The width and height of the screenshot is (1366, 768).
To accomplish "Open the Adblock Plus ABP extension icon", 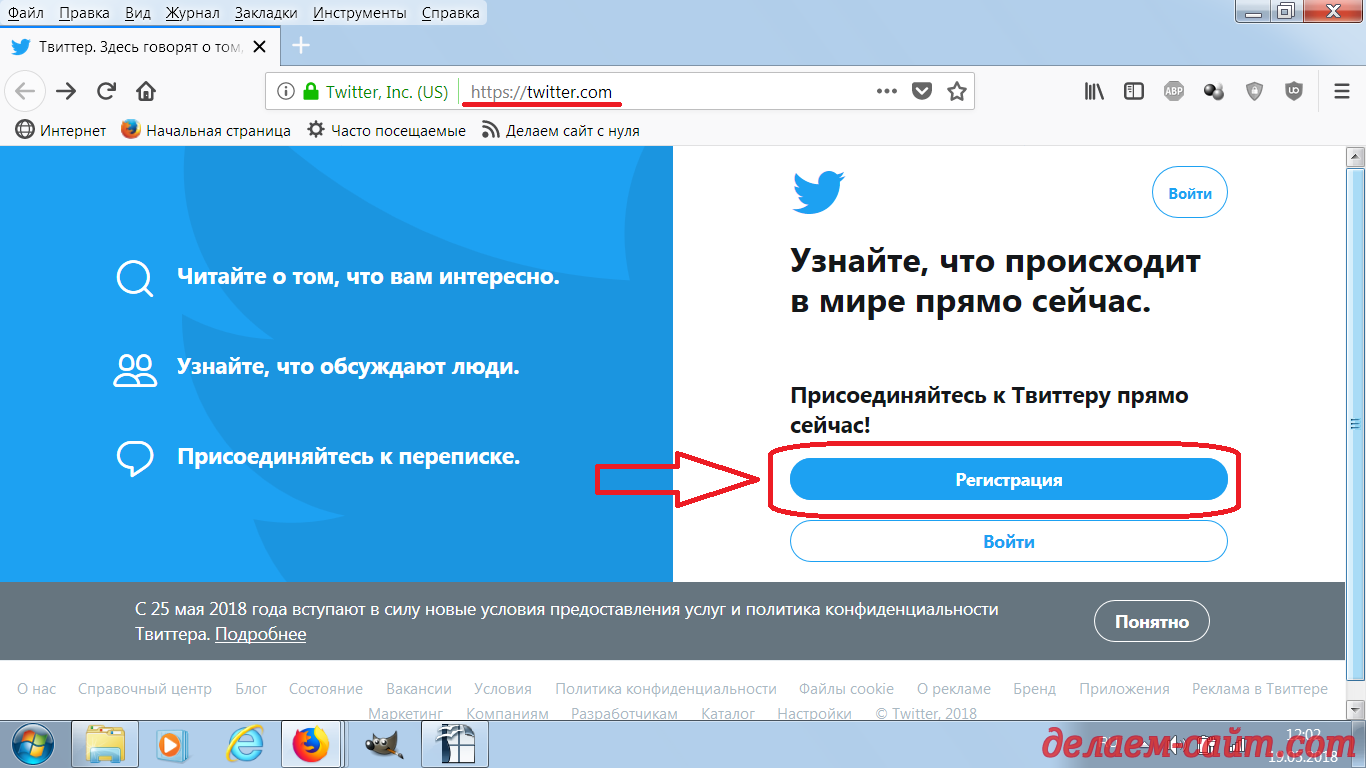I will pos(1174,91).
